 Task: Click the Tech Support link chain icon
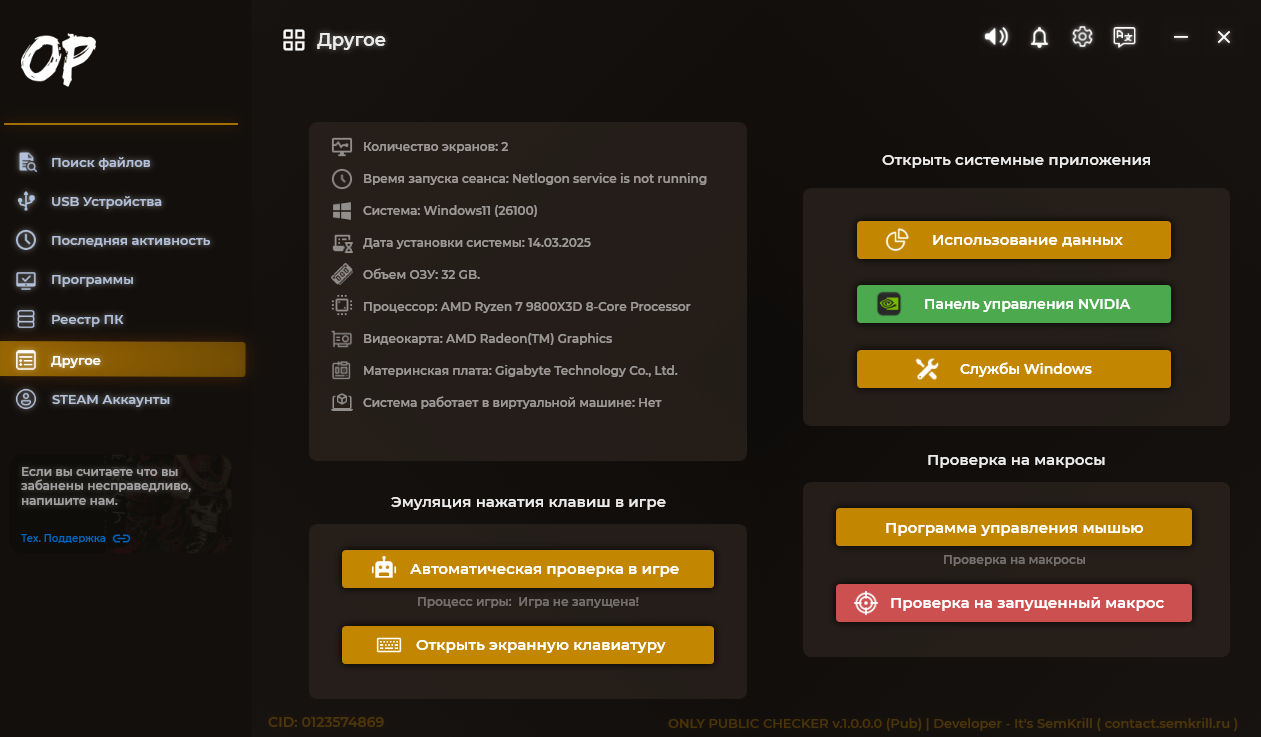(122, 538)
